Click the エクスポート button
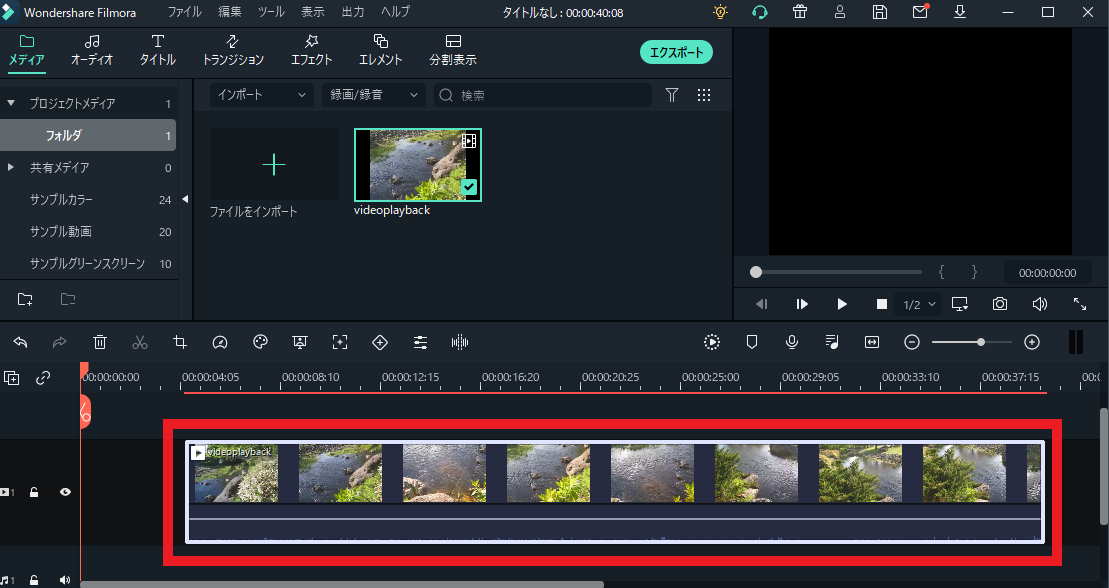This screenshot has width=1109, height=588. coord(676,52)
